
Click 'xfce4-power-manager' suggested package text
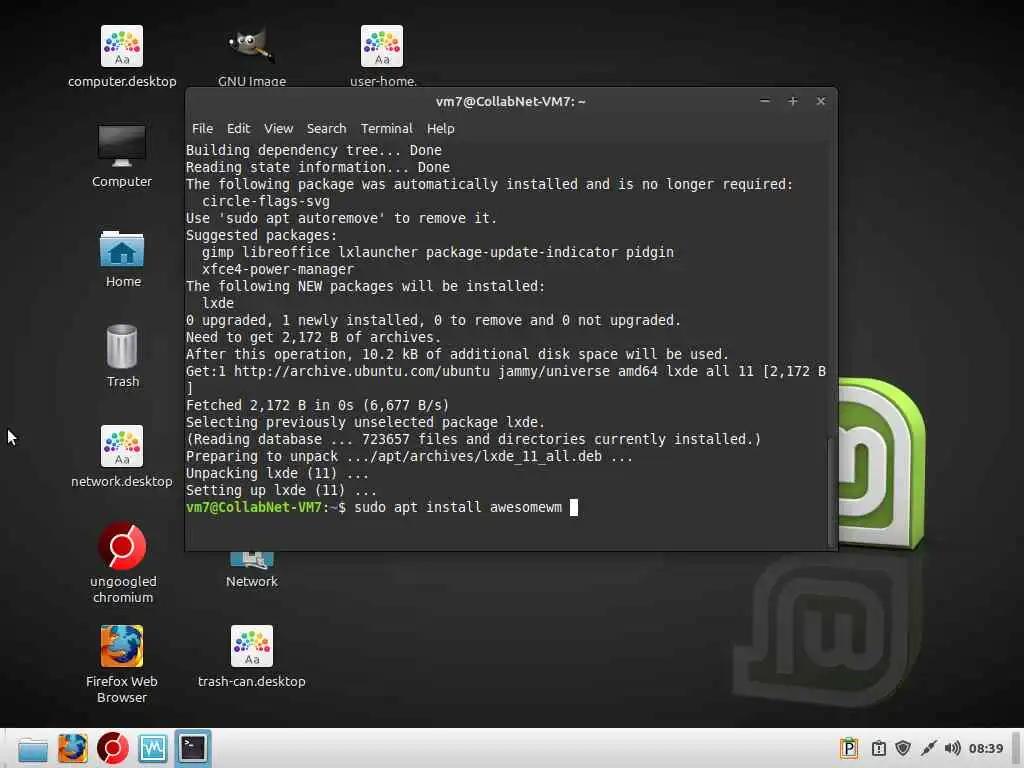(278, 269)
